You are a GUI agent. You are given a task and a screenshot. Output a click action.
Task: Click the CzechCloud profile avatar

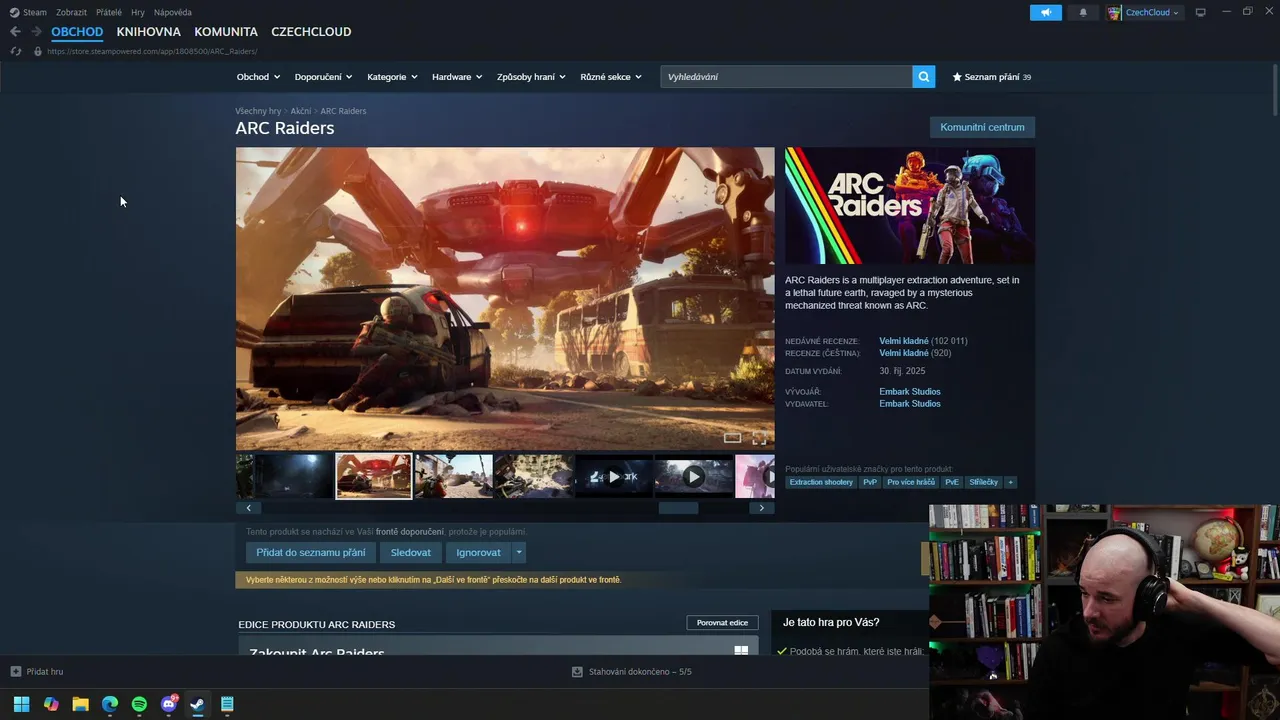coord(1114,13)
